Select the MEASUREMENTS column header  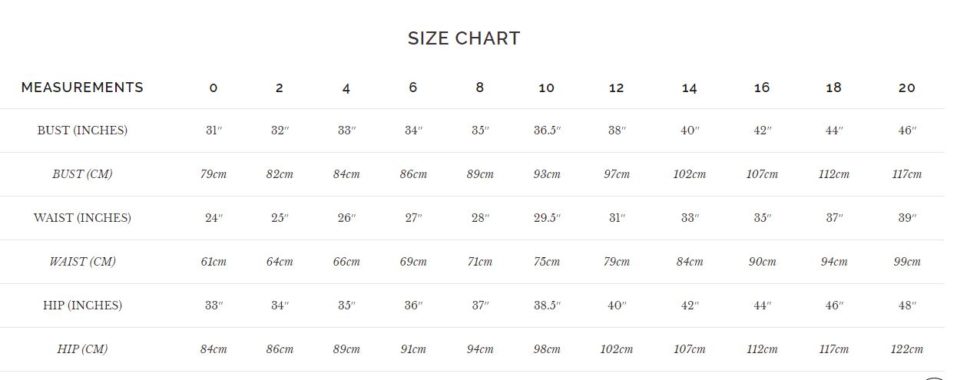(x=82, y=87)
